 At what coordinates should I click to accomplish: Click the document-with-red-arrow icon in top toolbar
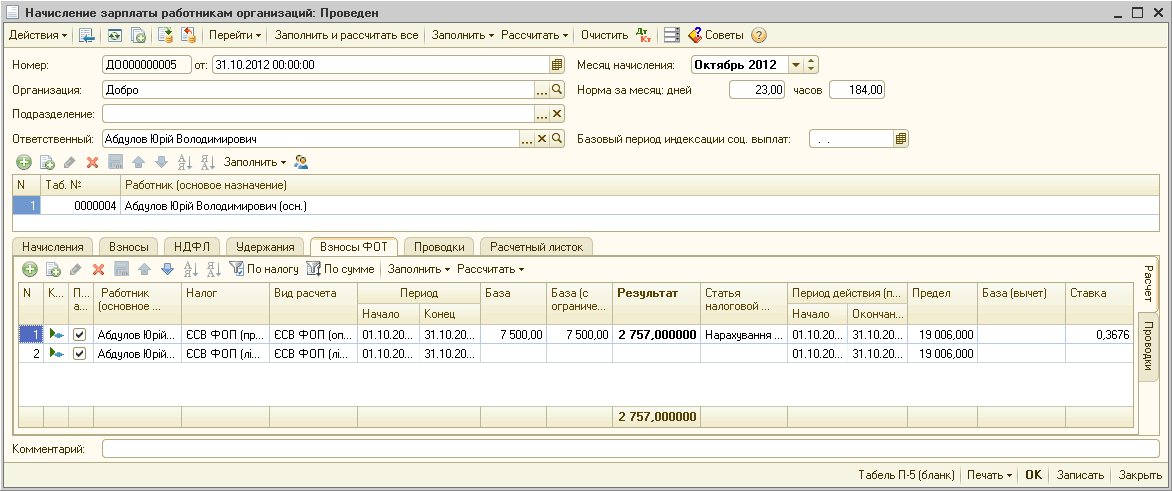point(188,35)
